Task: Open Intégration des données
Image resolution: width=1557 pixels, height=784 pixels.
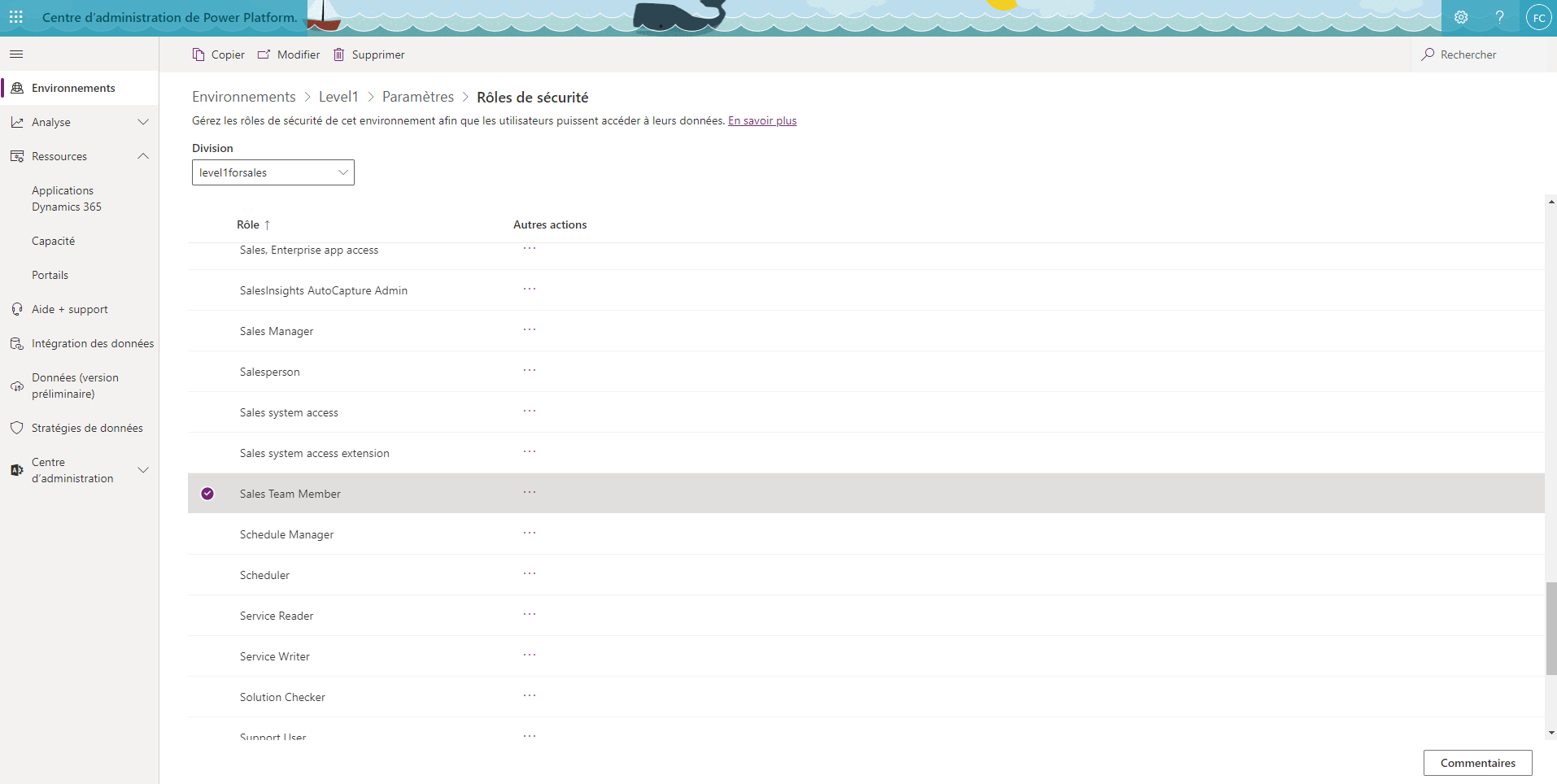Action: pos(93,343)
